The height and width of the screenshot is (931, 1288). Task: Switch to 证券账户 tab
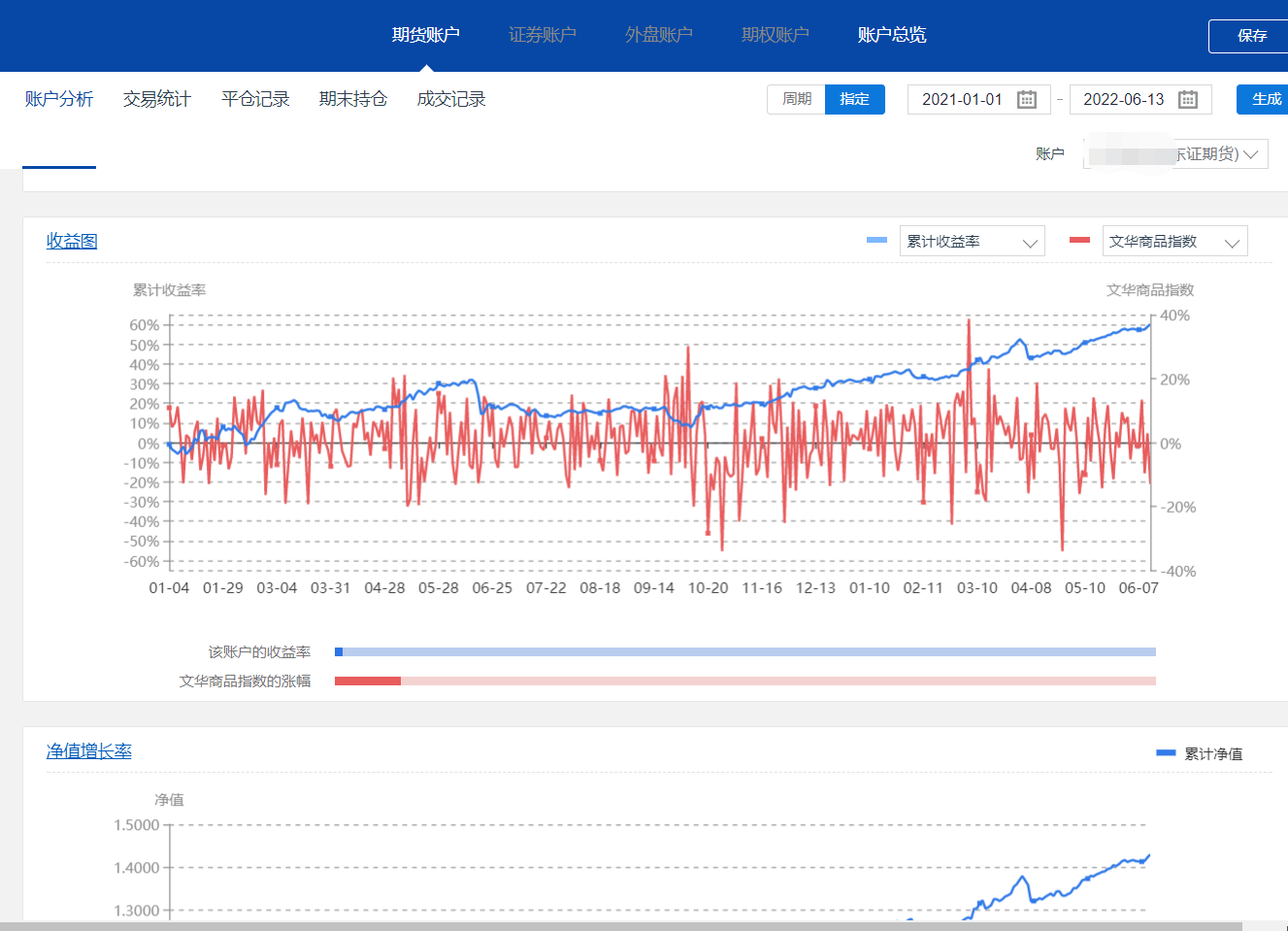(543, 35)
